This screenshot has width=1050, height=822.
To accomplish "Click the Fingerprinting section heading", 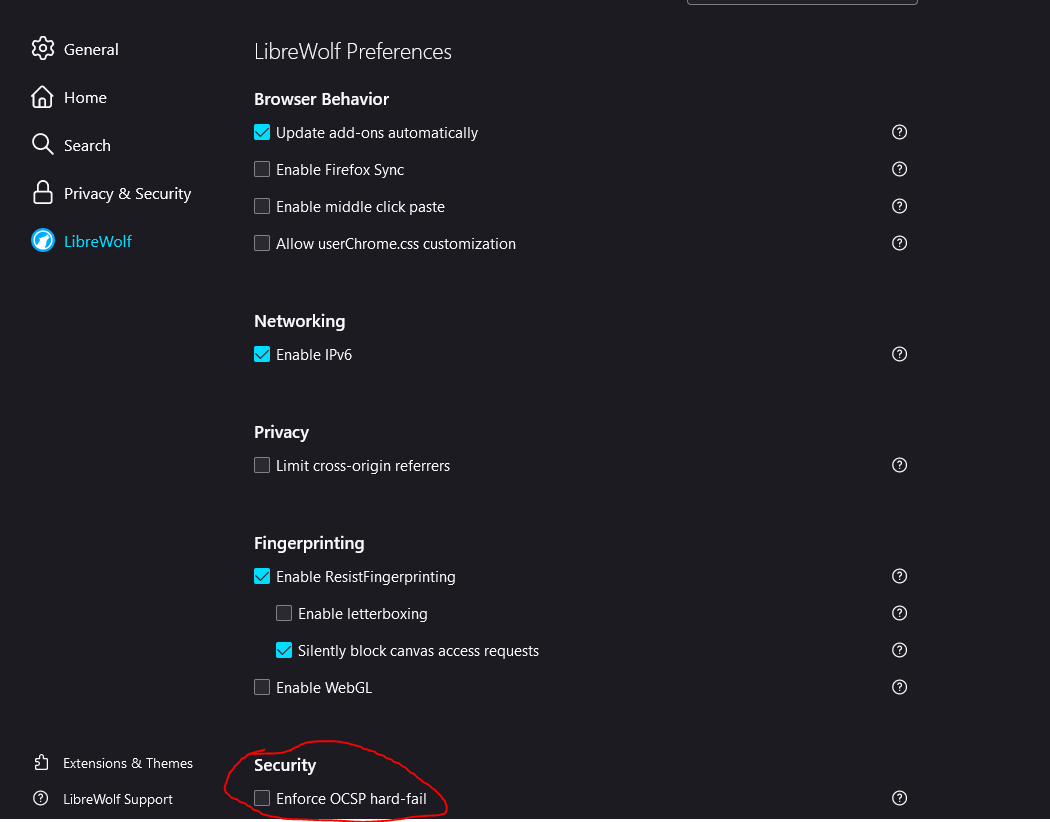I will tap(309, 543).
